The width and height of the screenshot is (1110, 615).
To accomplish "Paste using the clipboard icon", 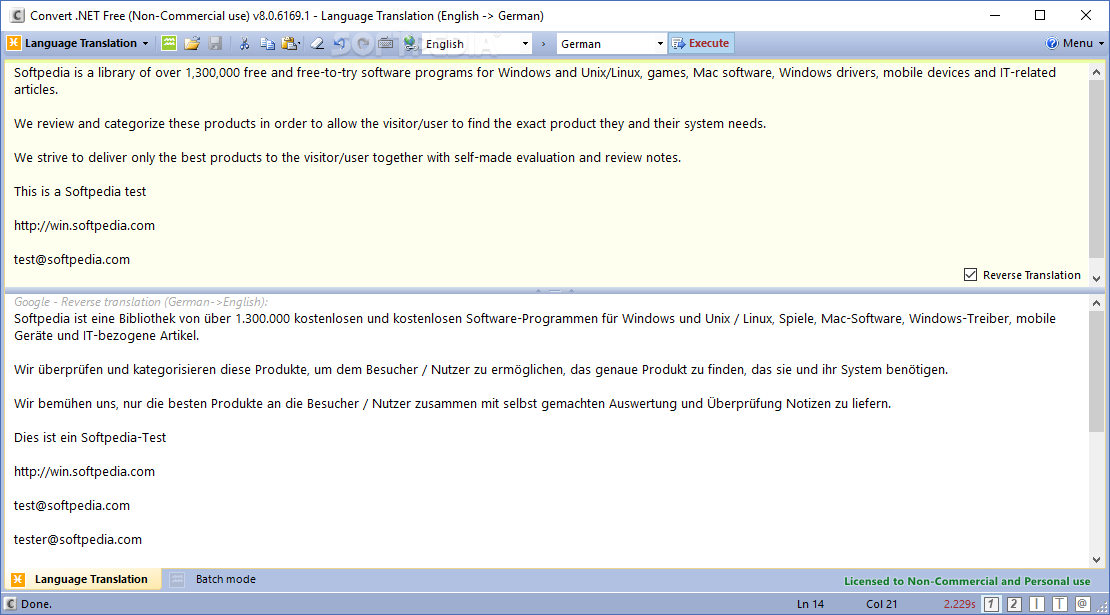I will (288, 43).
